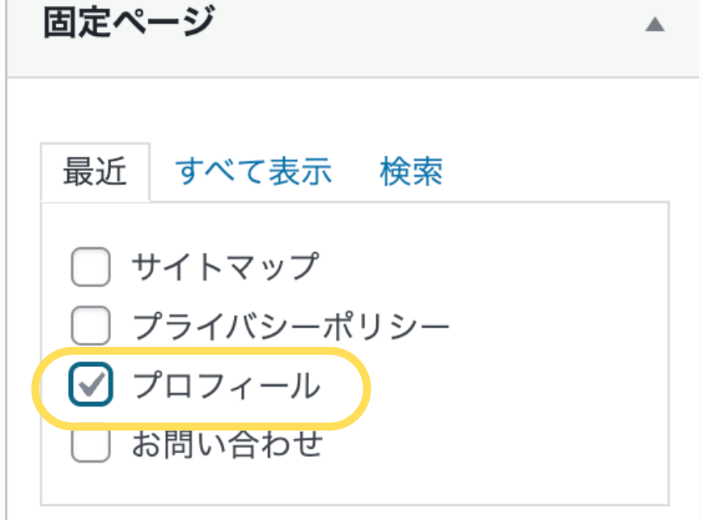
Task: Click the プロフィール label text
Action: [226, 385]
